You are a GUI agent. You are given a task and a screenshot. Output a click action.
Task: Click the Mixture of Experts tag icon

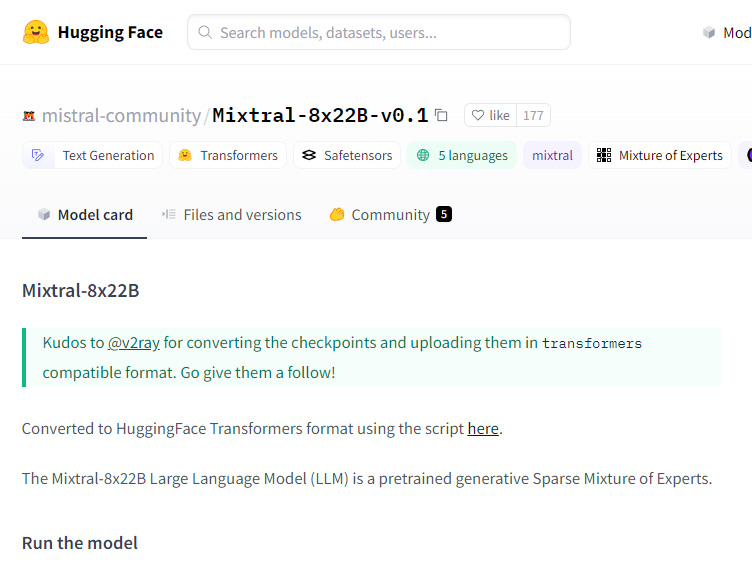click(x=604, y=155)
